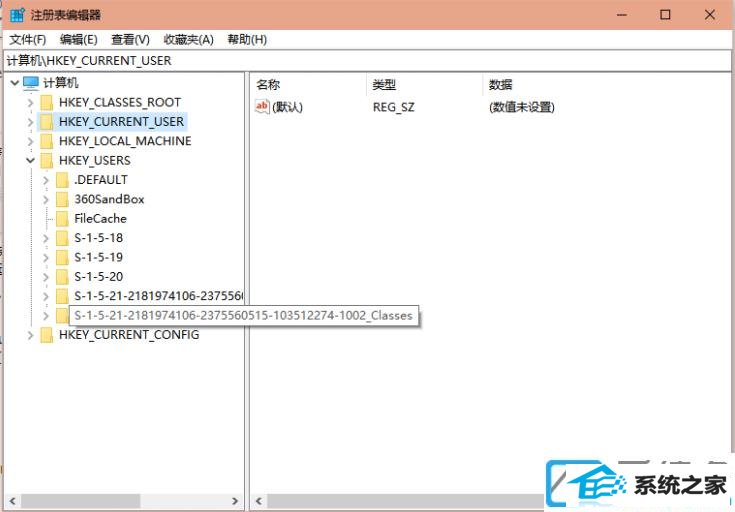The height and width of the screenshot is (512, 735).
Task: Expand HKEY_LOCAL_MACHINE key
Action: click(x=30, y=141)
